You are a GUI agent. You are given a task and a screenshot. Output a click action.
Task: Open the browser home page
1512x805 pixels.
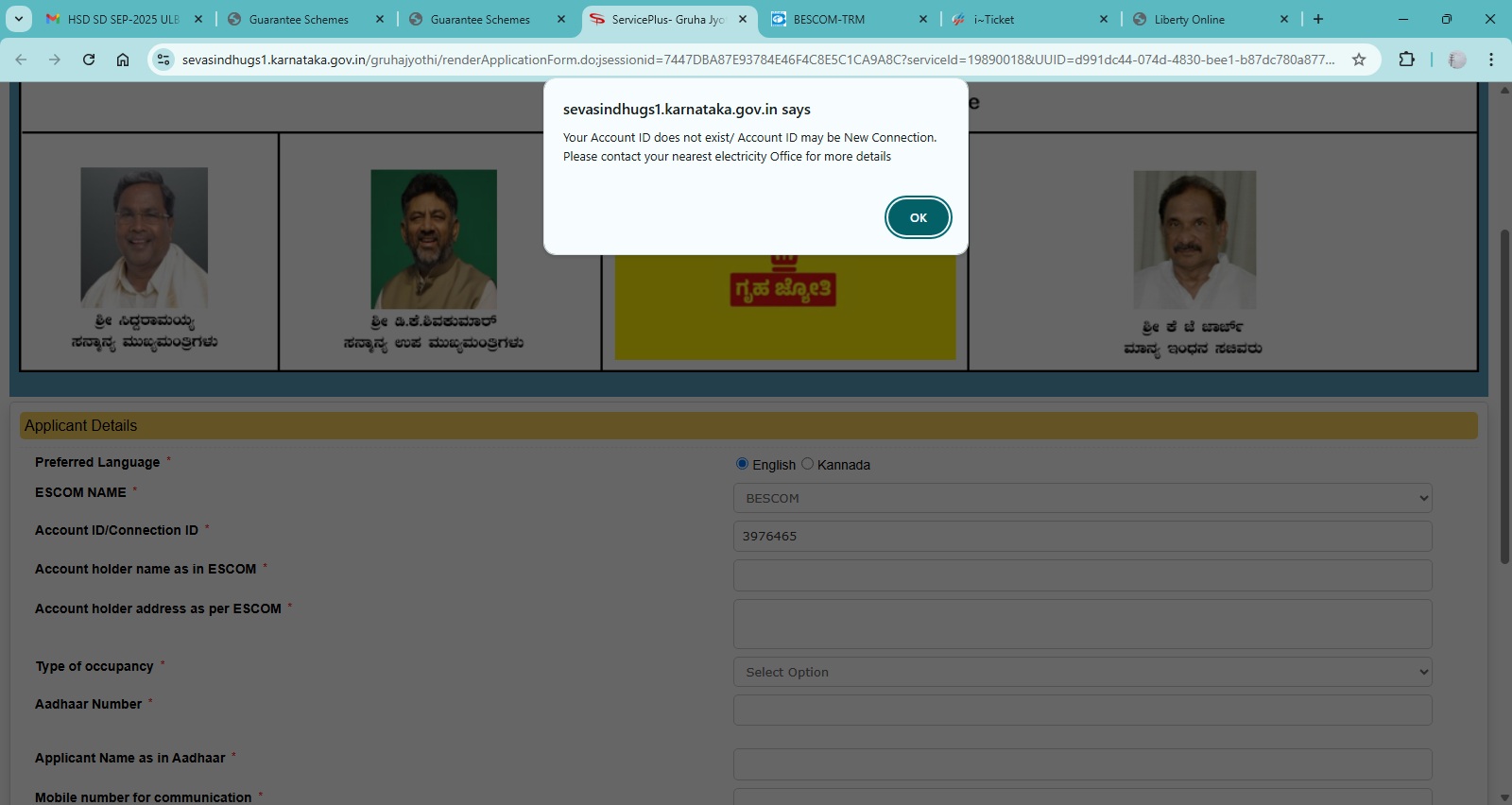[x=123, y=60]
